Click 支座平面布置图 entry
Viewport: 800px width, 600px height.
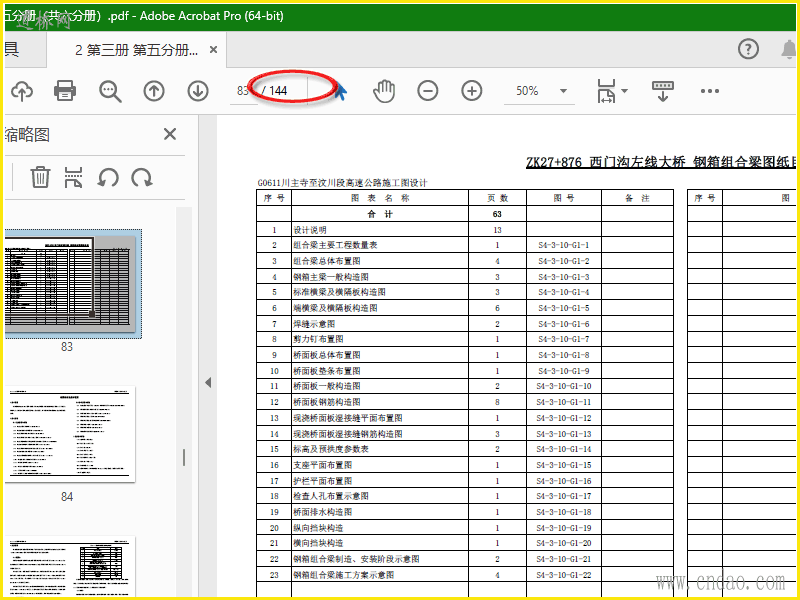pos(322,465)
